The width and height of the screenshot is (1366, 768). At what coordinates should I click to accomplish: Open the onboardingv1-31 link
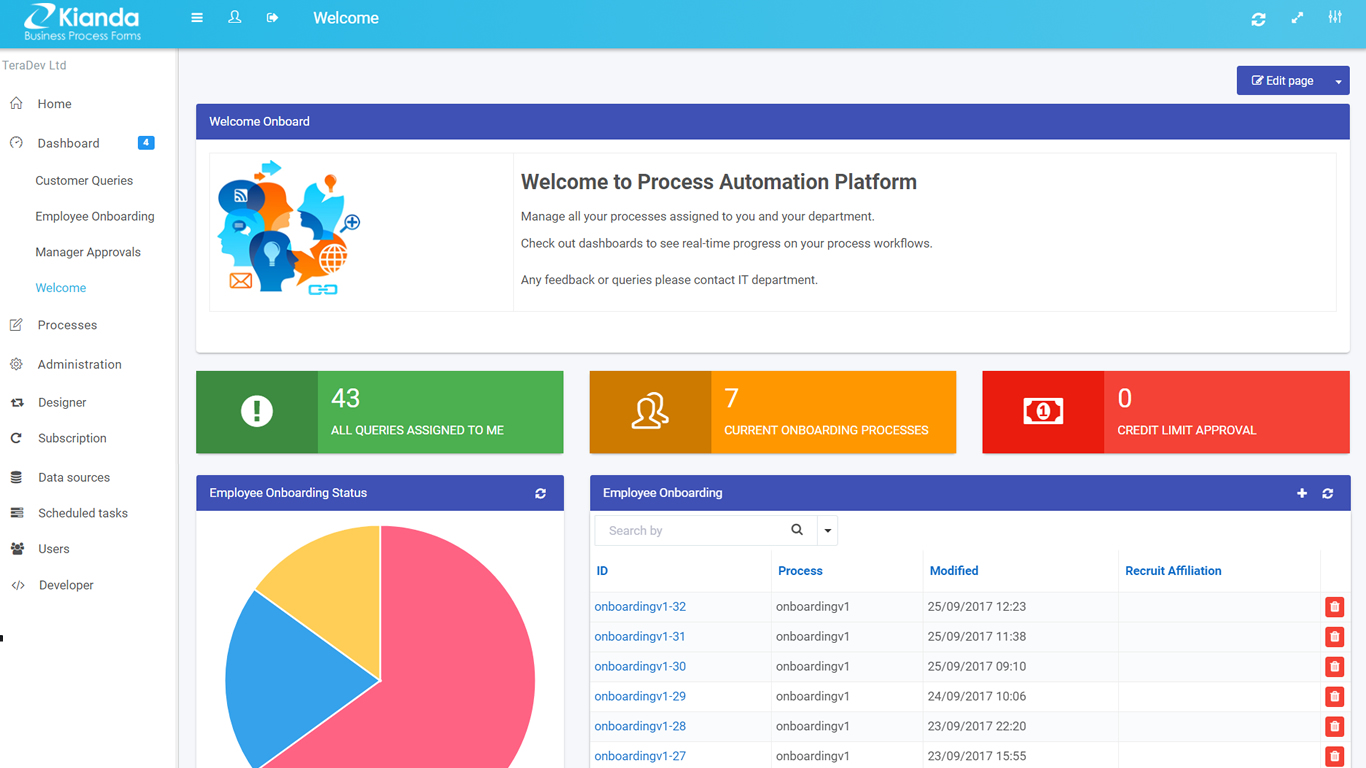click(x=640, y=637)
